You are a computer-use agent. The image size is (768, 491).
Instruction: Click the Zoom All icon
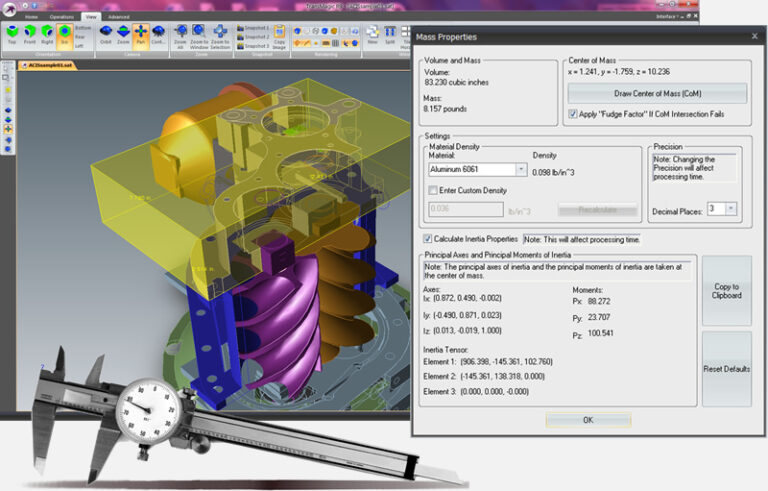(x=181, y=35)
